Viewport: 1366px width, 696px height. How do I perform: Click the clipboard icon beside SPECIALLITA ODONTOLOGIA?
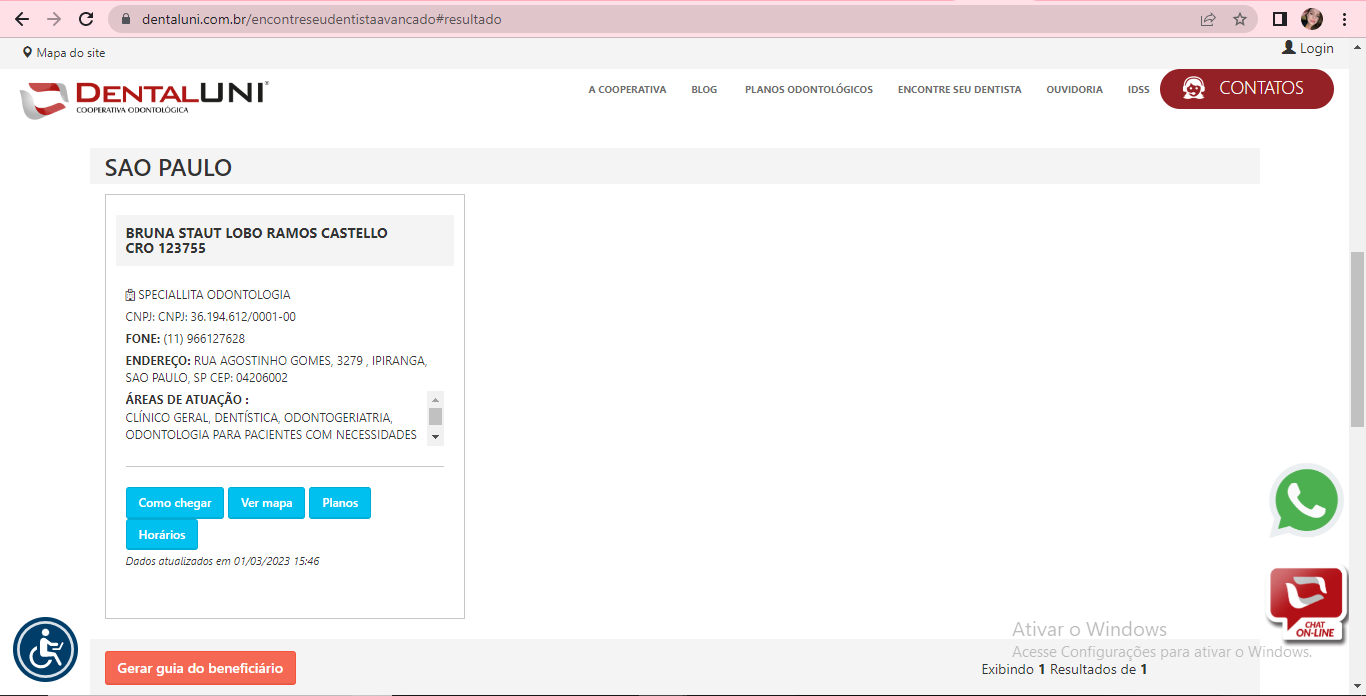pyautogui.click(x=130, y=295)
